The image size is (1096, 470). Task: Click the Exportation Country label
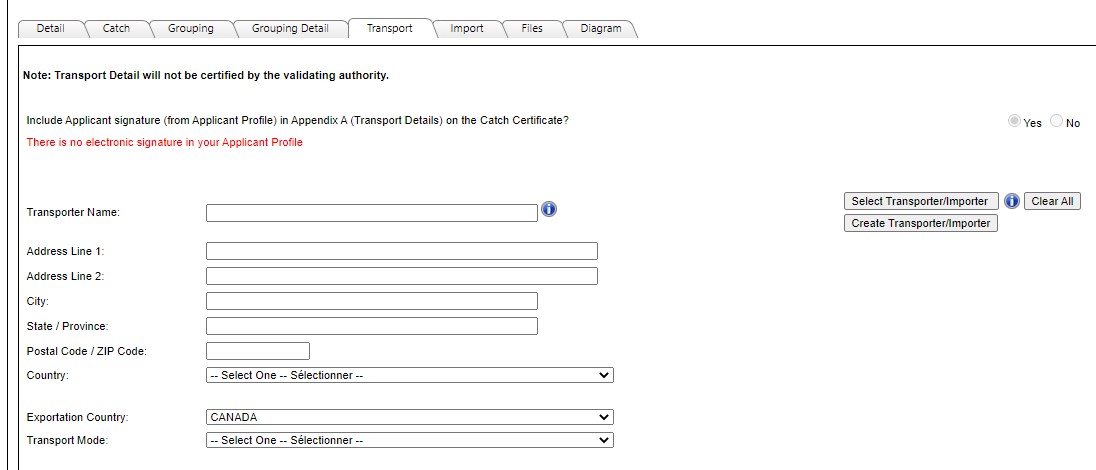[78, 418]
